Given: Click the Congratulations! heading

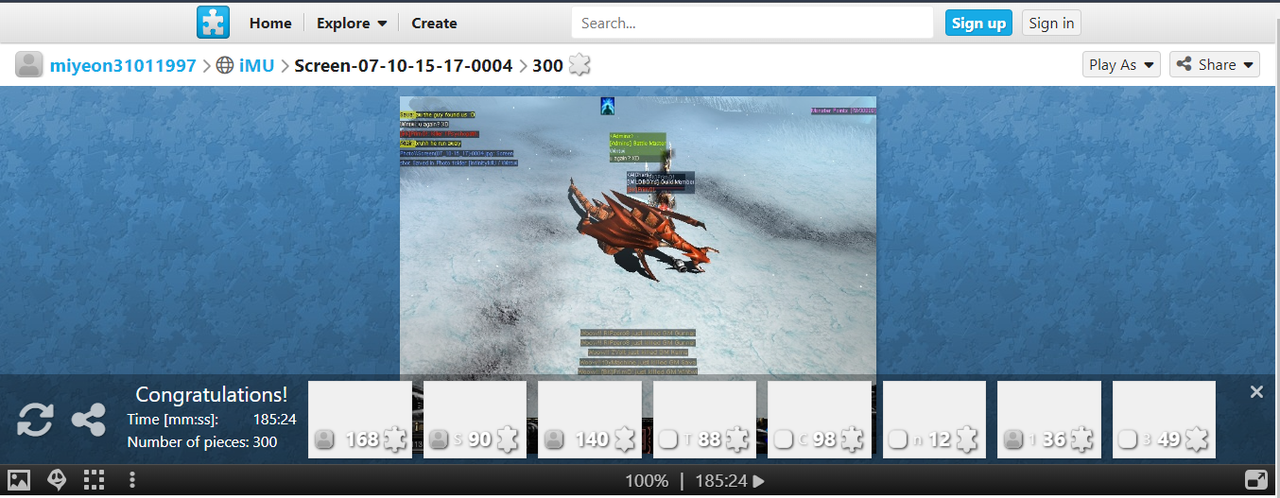Looking at the screenshot, I should pyautogui.click(x=212, y=394).
